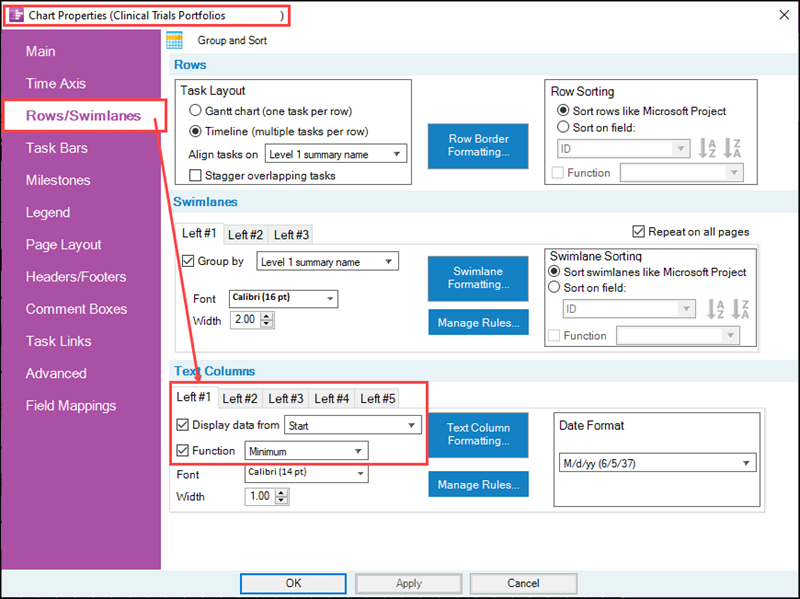
Task: Expand the Display data from Start dropdown
Action: click(353, 425)
